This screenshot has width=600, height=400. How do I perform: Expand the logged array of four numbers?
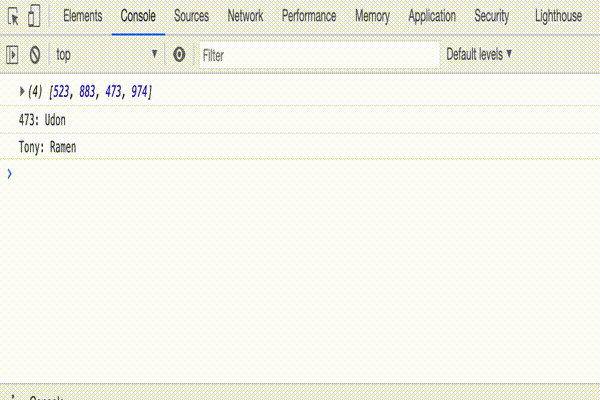click(x=22, y=91)
